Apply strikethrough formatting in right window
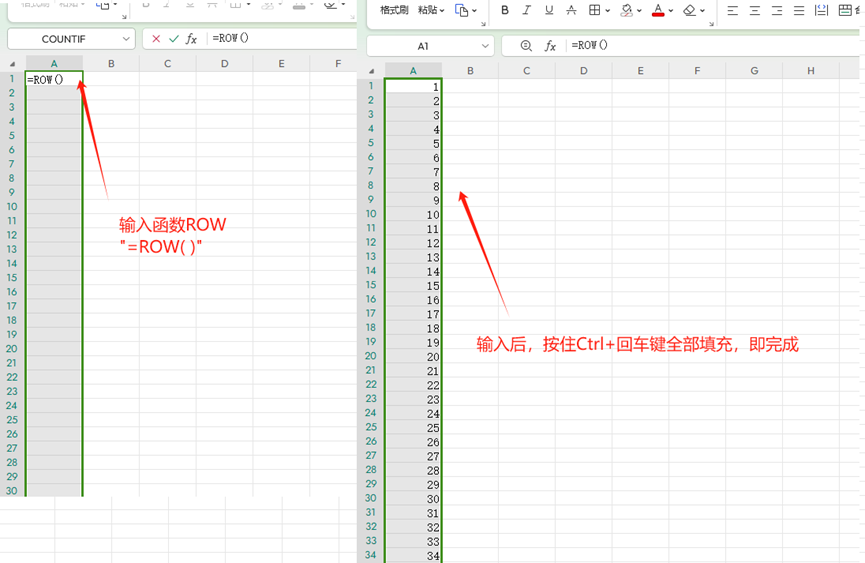The image size is (865, 563). [x=572, y=10]
